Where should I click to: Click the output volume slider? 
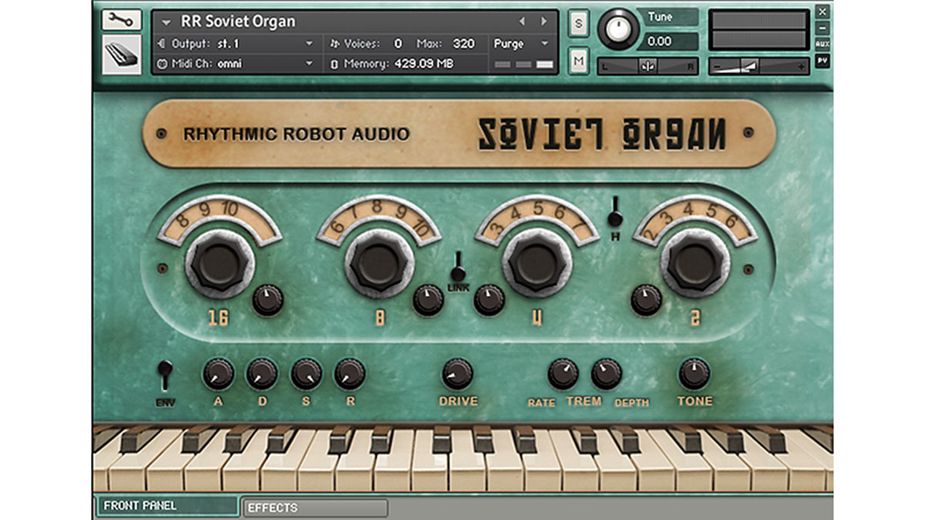click(x=759, y=66)
